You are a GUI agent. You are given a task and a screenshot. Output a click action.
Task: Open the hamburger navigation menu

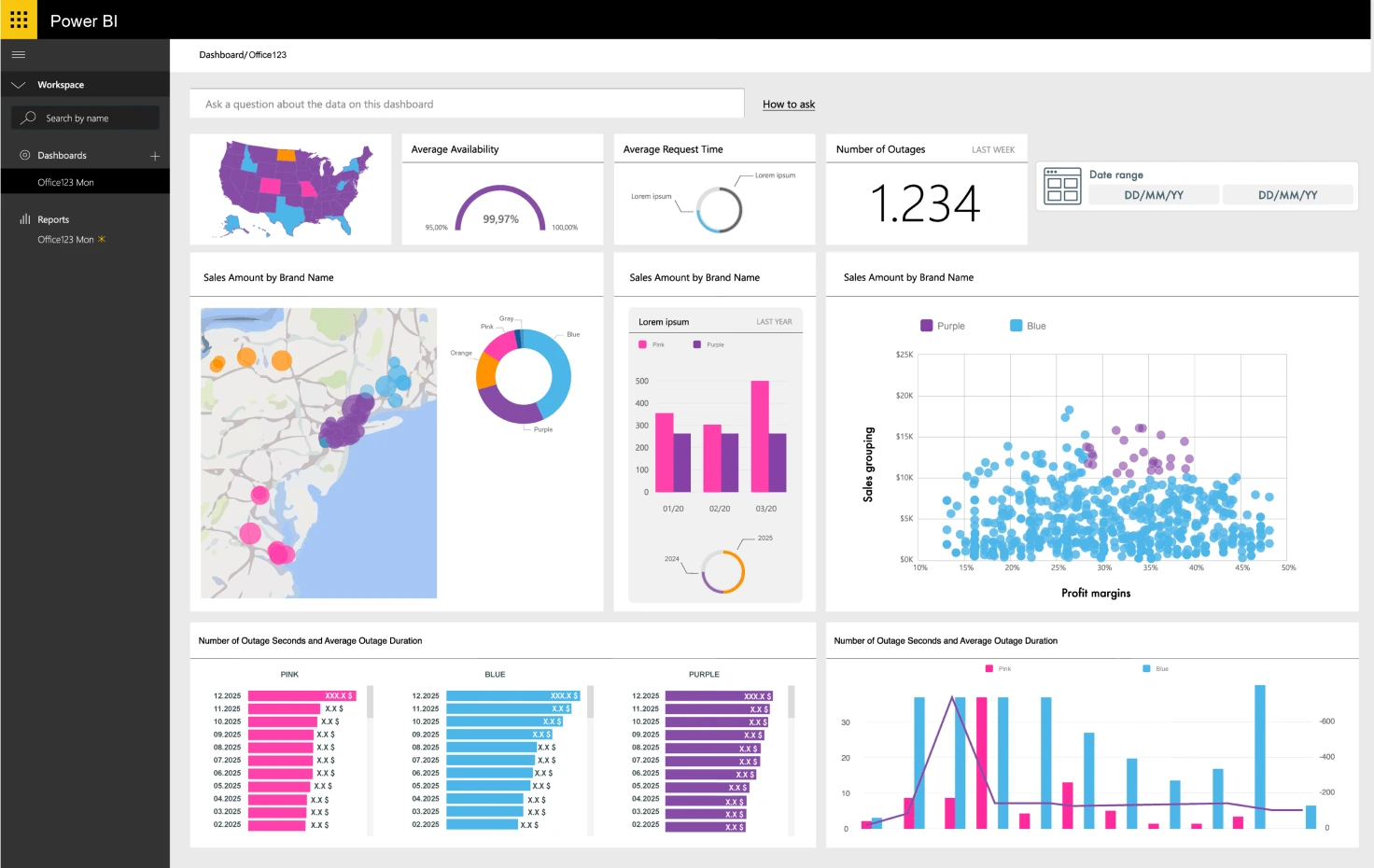18,54
